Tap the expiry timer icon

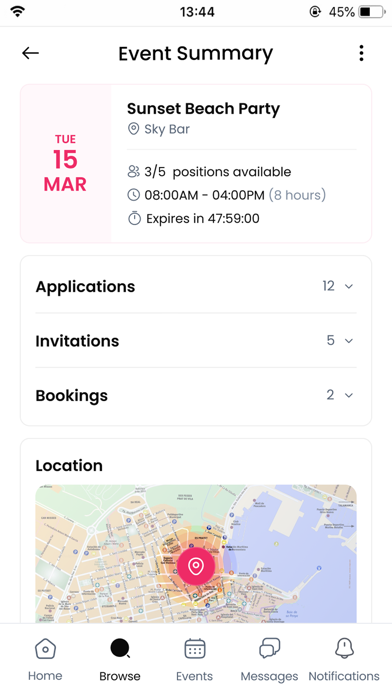(x=134, y=218)
